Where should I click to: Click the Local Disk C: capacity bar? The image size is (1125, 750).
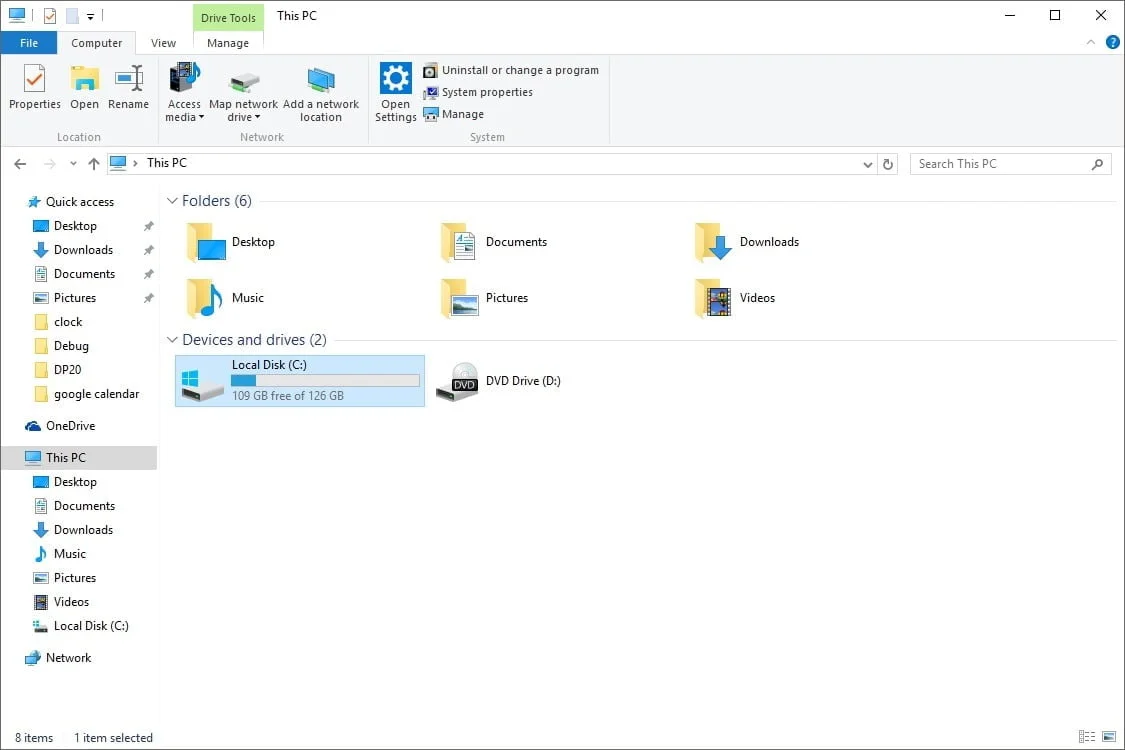(x=326, y=380)
